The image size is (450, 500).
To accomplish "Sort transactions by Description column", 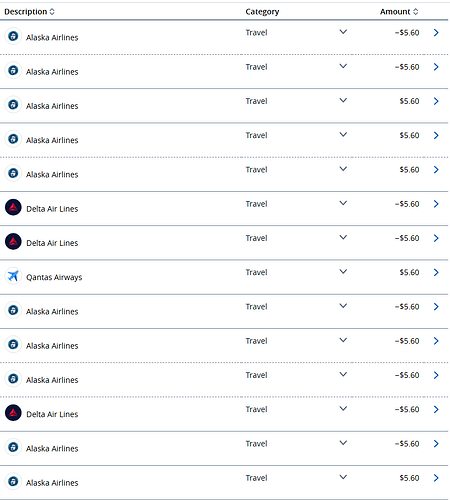I will click(x=52, y=12).
